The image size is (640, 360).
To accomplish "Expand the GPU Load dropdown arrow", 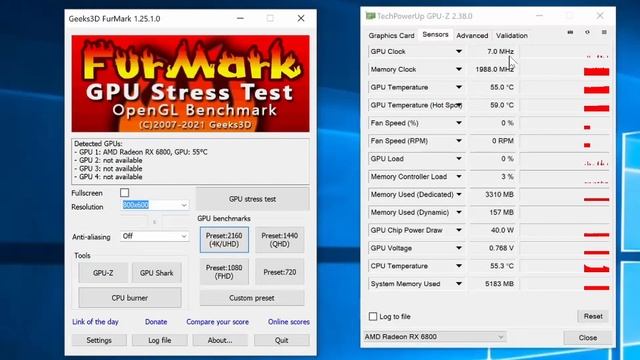I will point(459,159).
